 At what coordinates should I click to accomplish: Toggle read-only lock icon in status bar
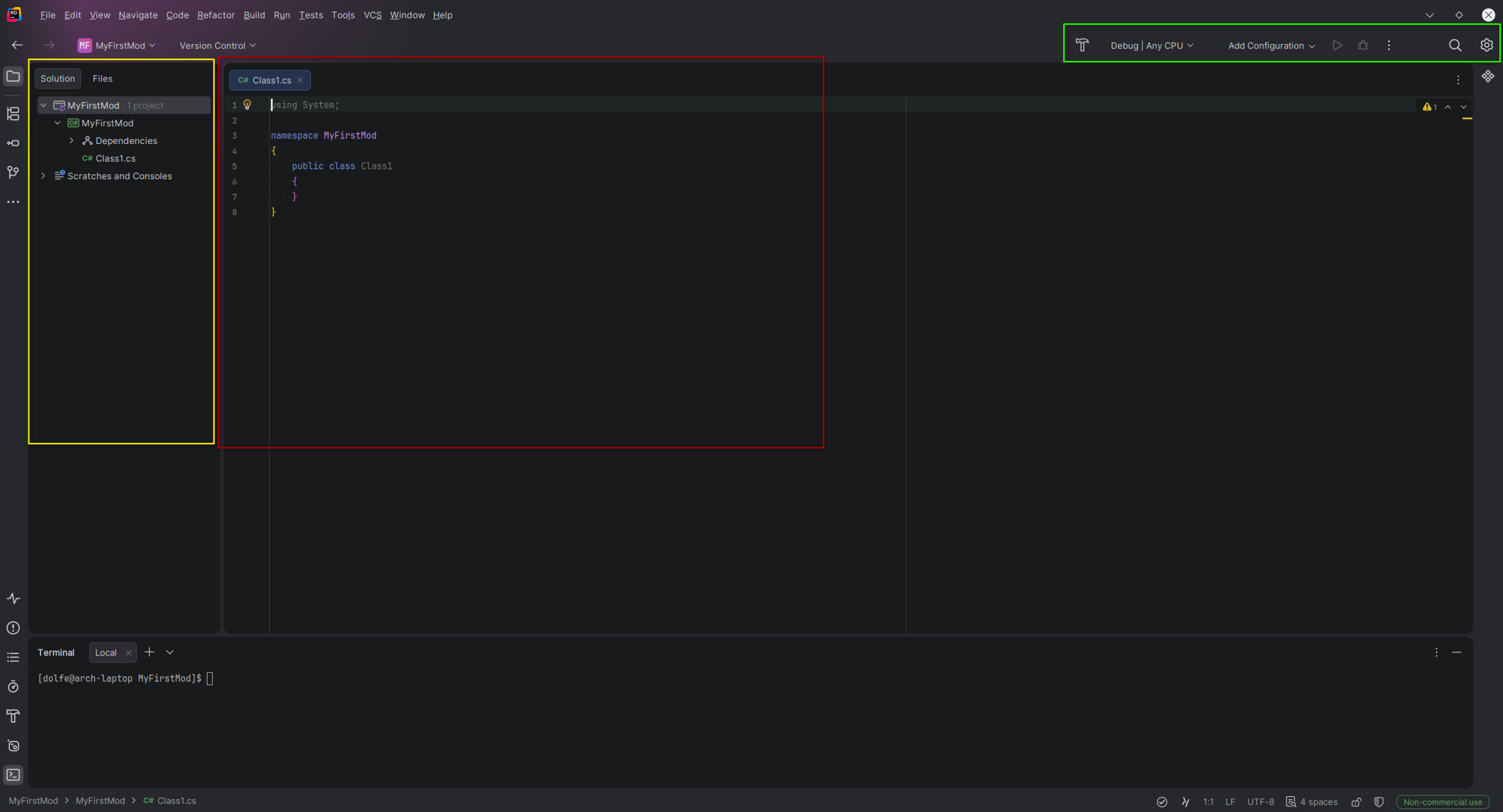[1356, 802]
